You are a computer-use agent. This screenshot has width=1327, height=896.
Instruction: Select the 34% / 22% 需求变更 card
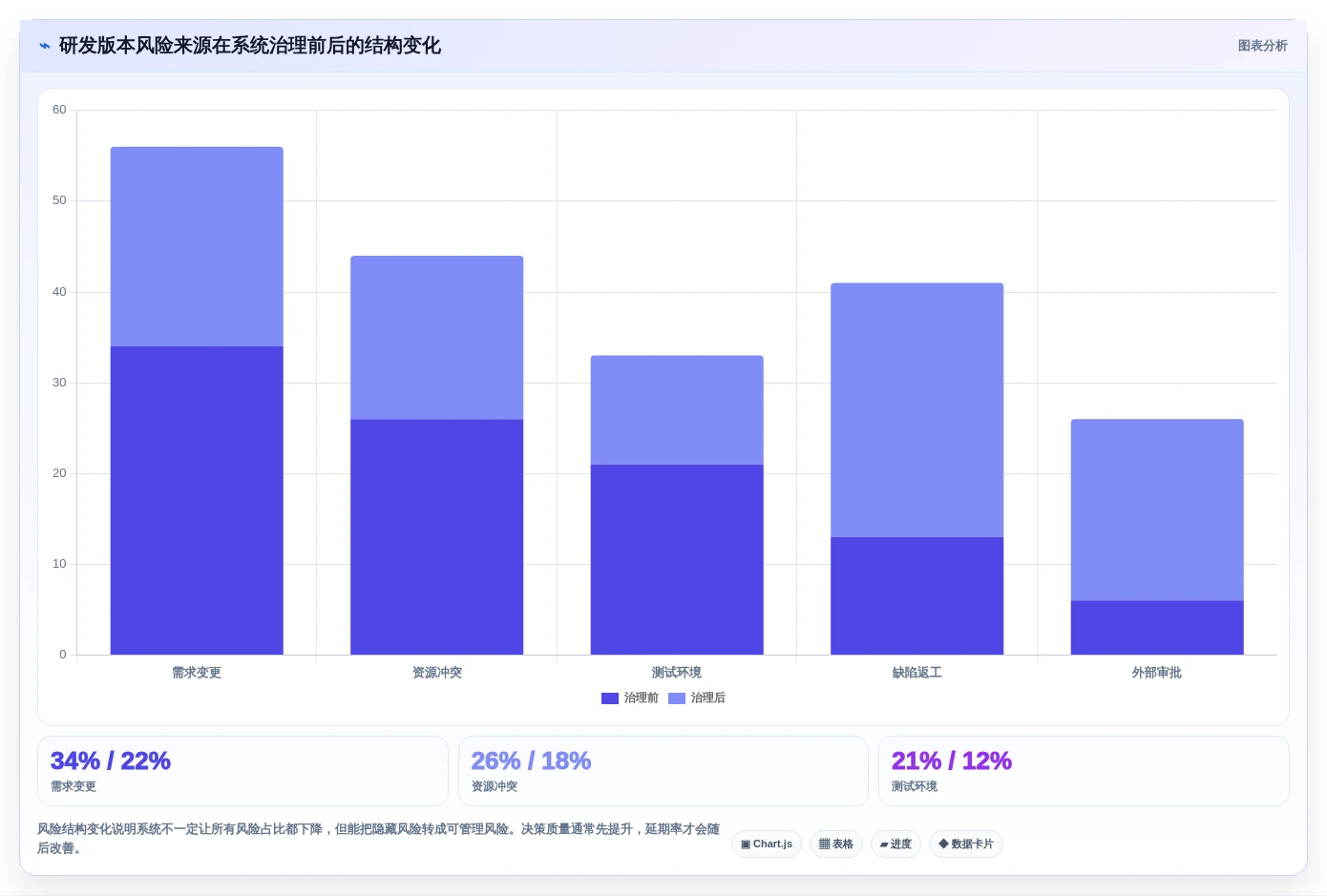tap(242, 771)
